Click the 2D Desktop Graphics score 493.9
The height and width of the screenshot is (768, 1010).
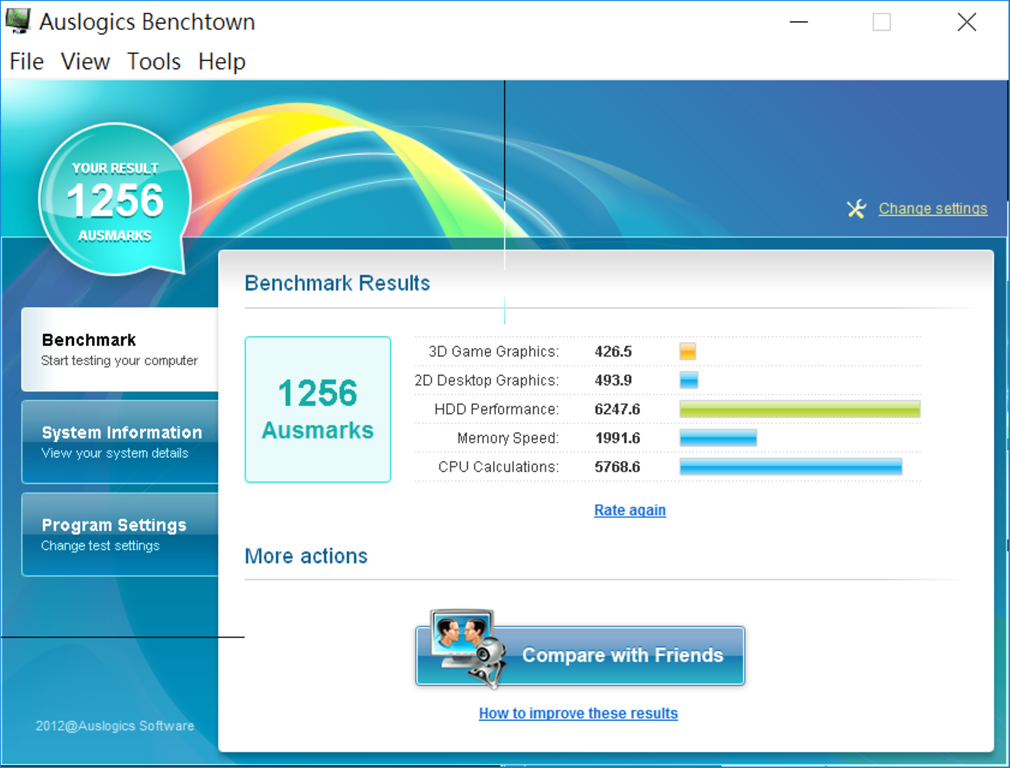click(613, 380)
